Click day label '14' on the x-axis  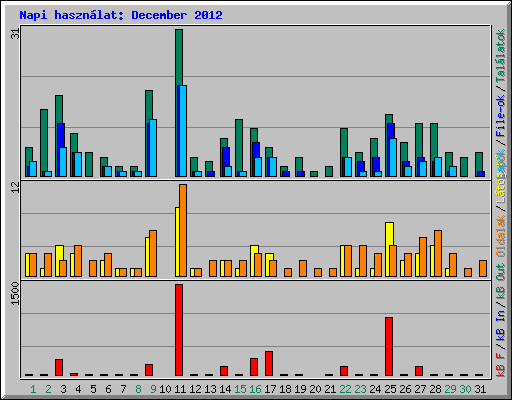click(225, 389)
